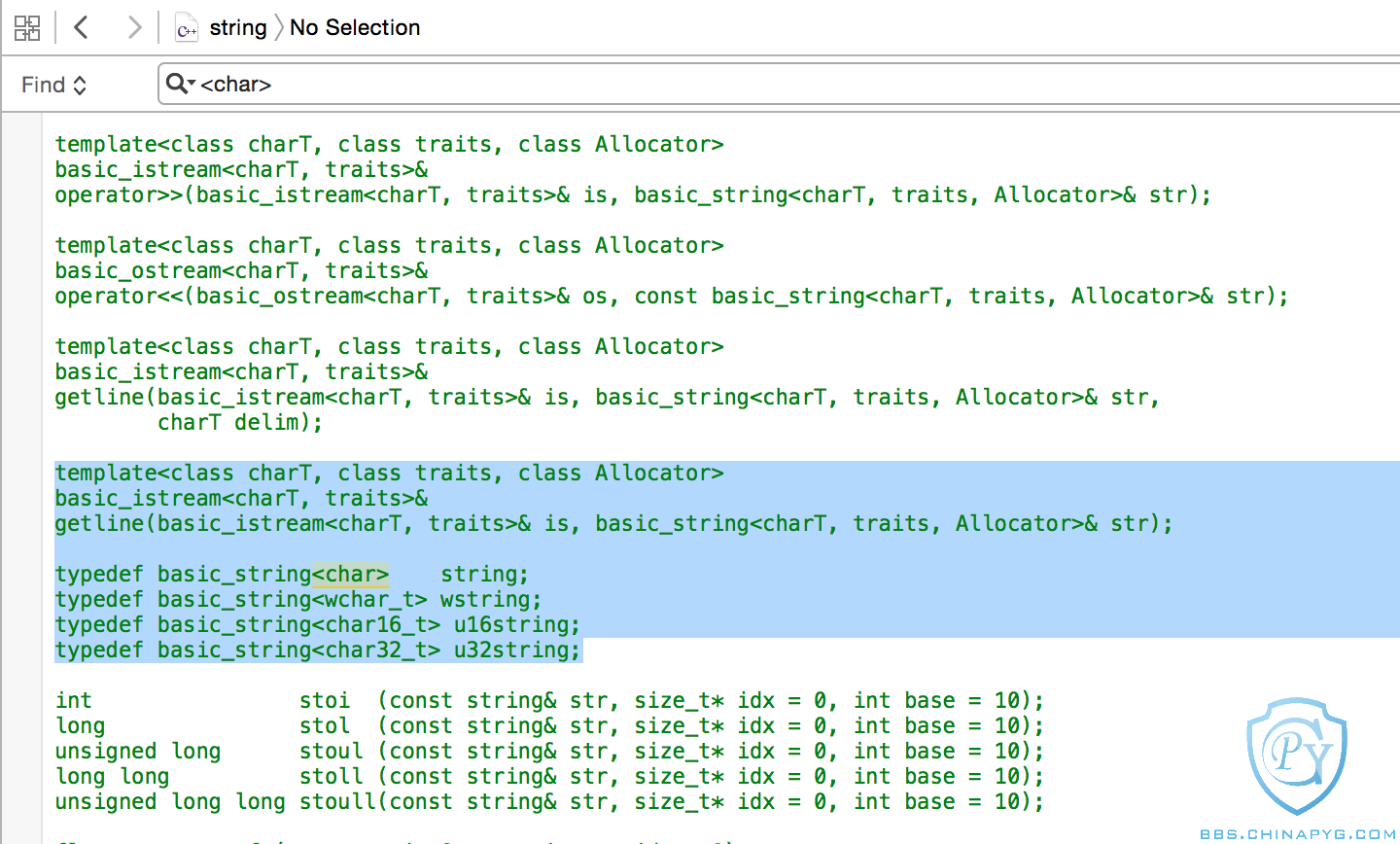Open the 'No Selection' jump bar item

355,27
